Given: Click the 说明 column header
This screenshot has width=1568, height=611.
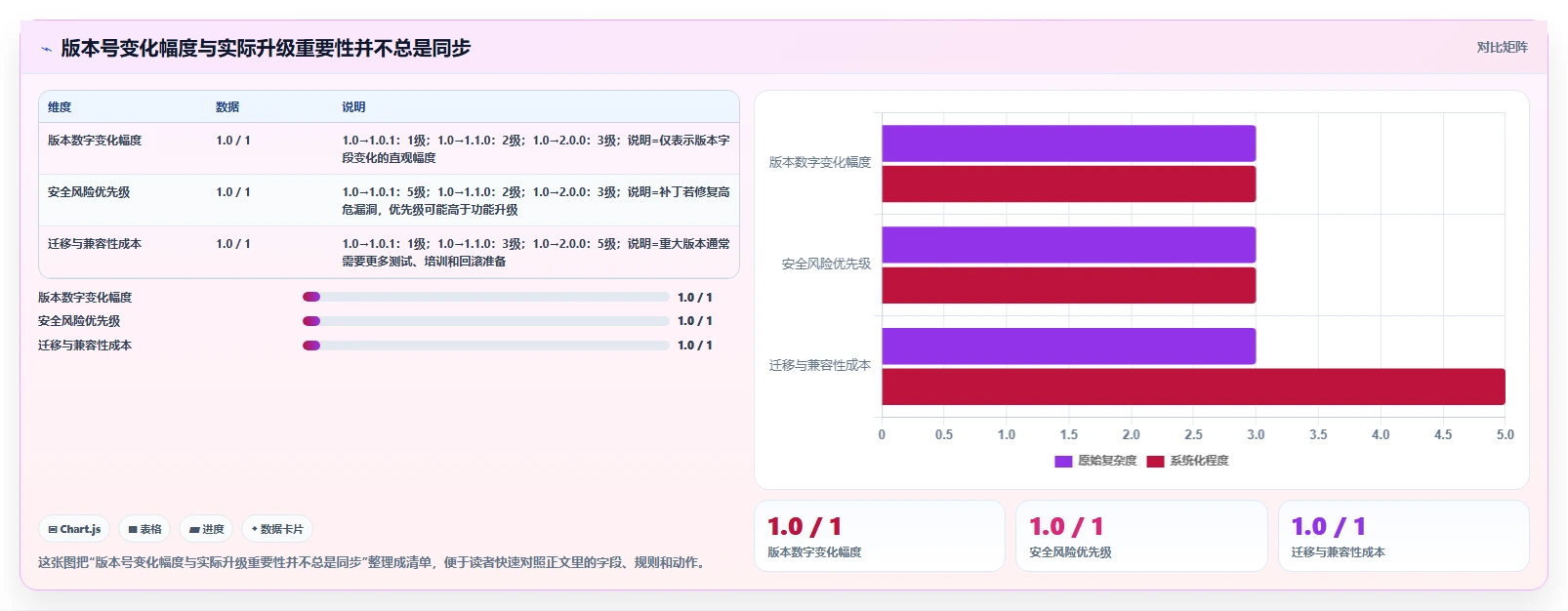Looking at the screenshot, I should (353, 107).
